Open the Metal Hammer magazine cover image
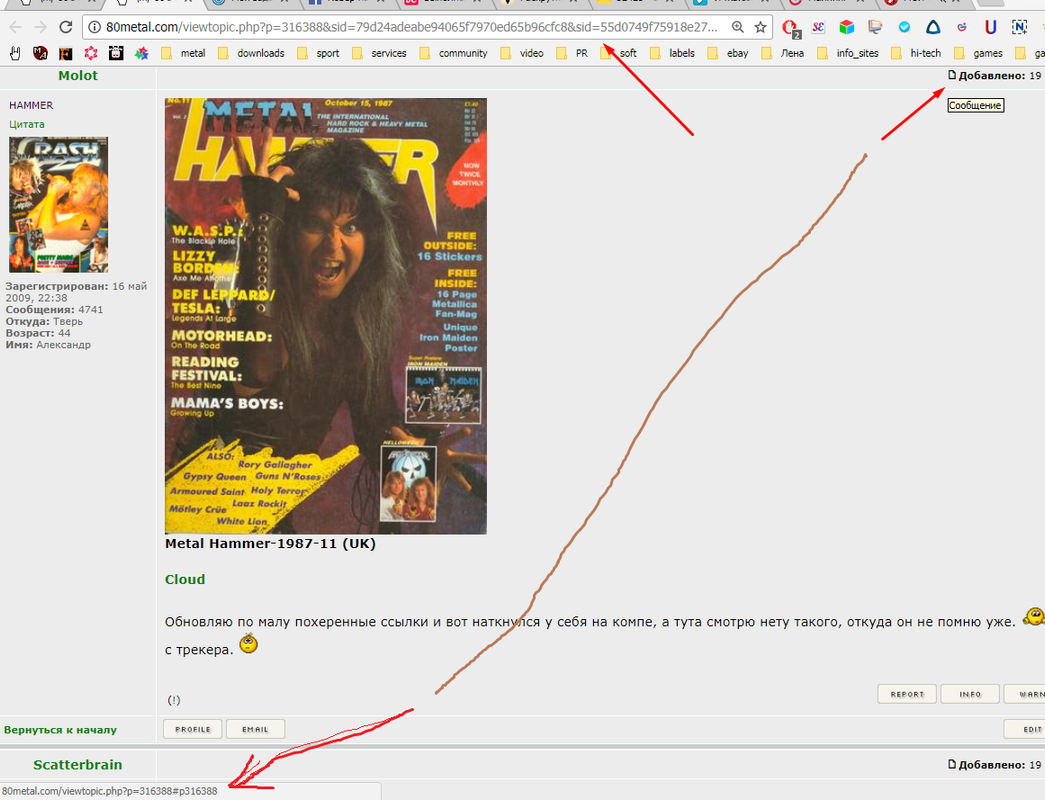Viewport: 1045px width, 800px height. 326,316
